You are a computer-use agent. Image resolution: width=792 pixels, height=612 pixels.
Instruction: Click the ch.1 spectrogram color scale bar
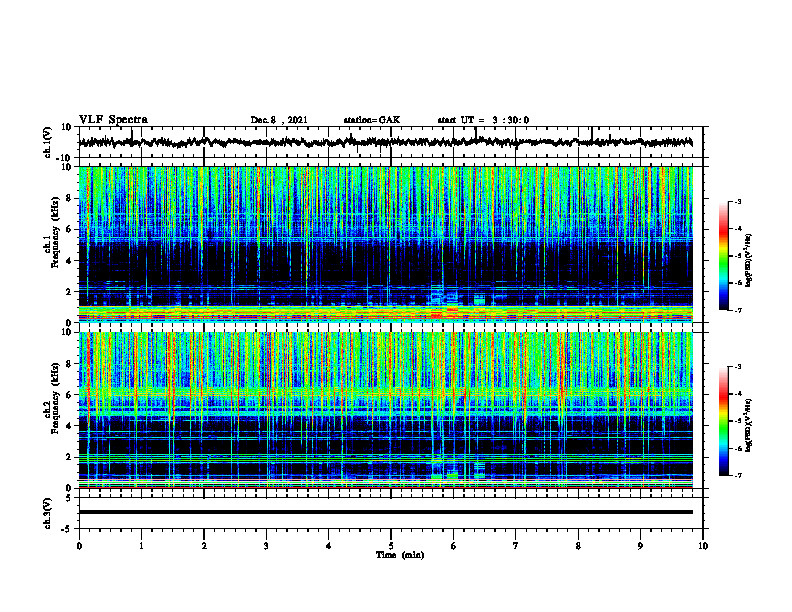(724, 256)
